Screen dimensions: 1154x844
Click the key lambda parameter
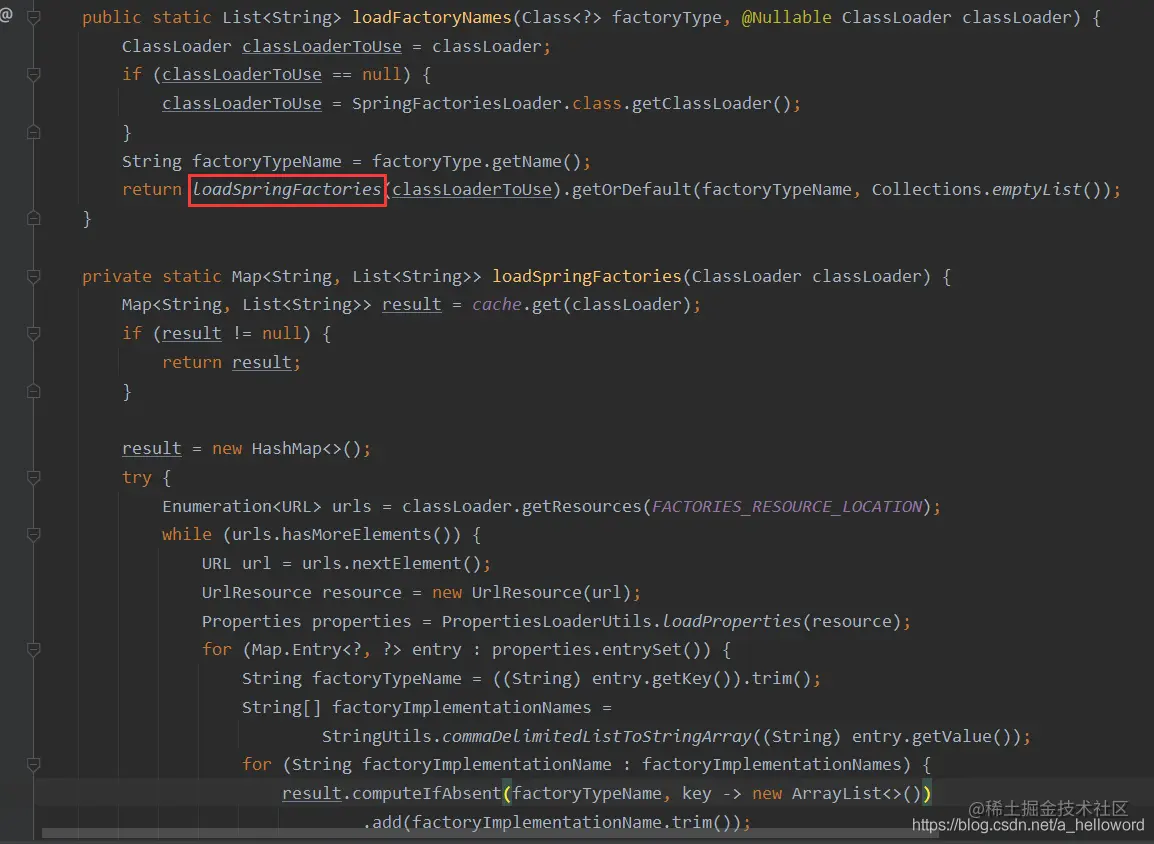pyautogui.click(x=697, y=794)
